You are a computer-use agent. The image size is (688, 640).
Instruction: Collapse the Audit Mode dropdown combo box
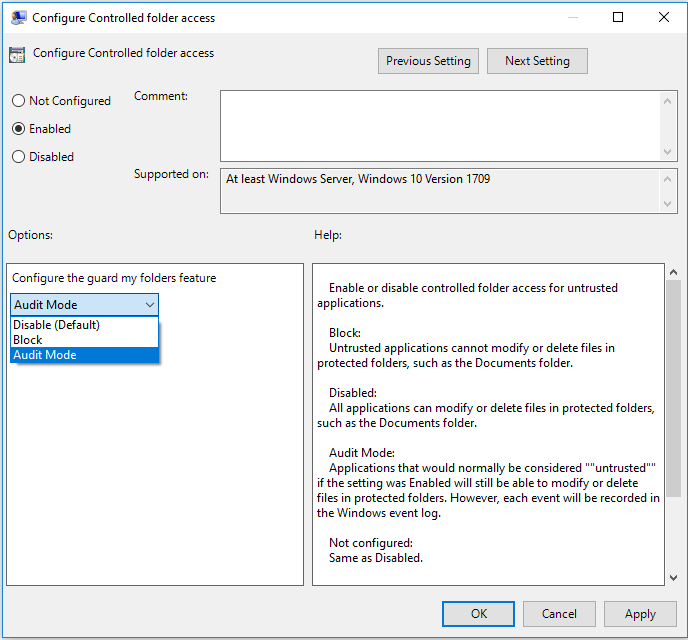click(x=84, y=305)
